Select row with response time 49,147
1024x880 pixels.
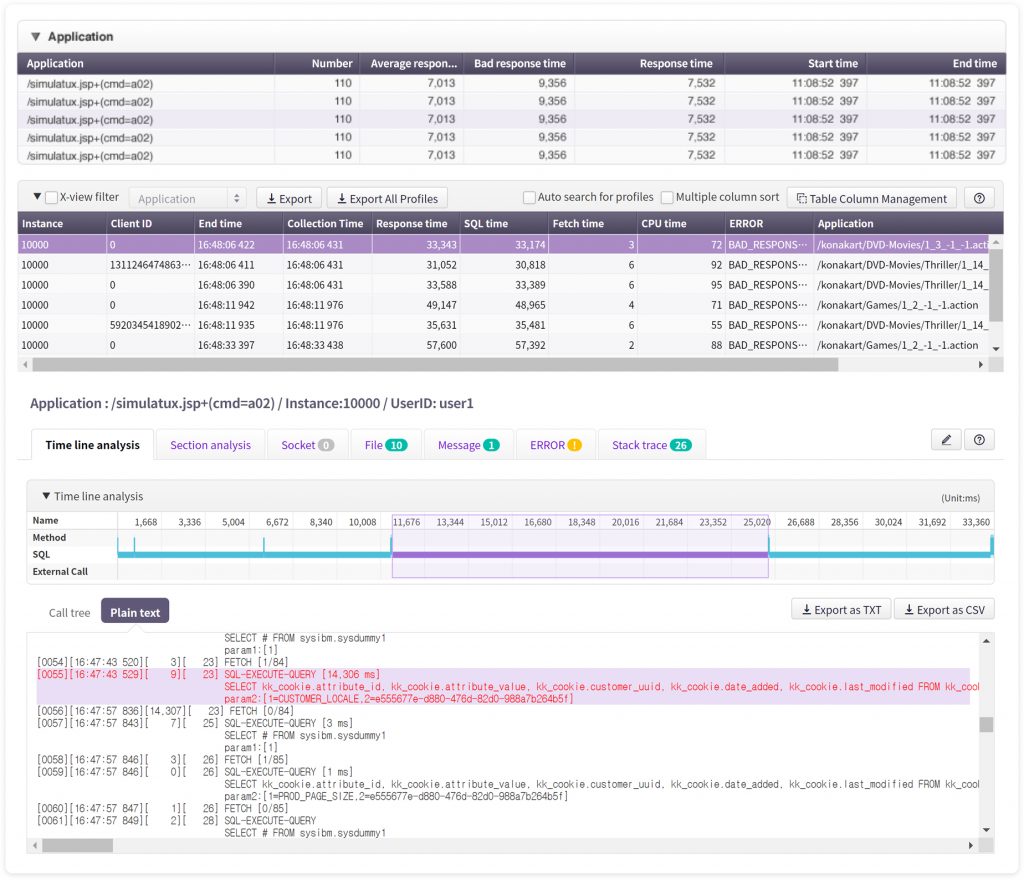(504, 305)
